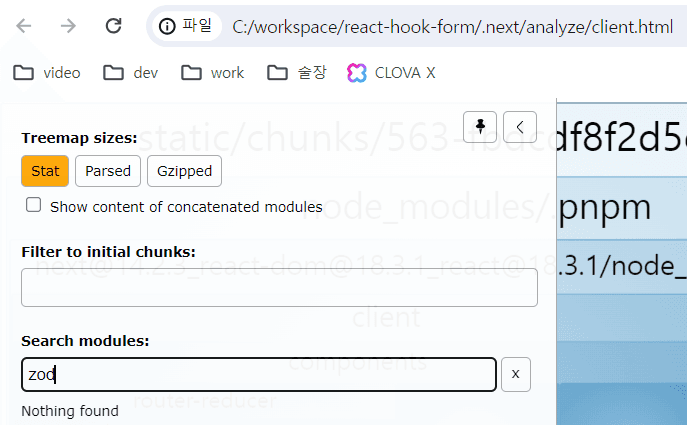This screenshot has height=425, width=687.
Task: Collapse the sidebar with chevron button
Action: [x=520, y=126]
